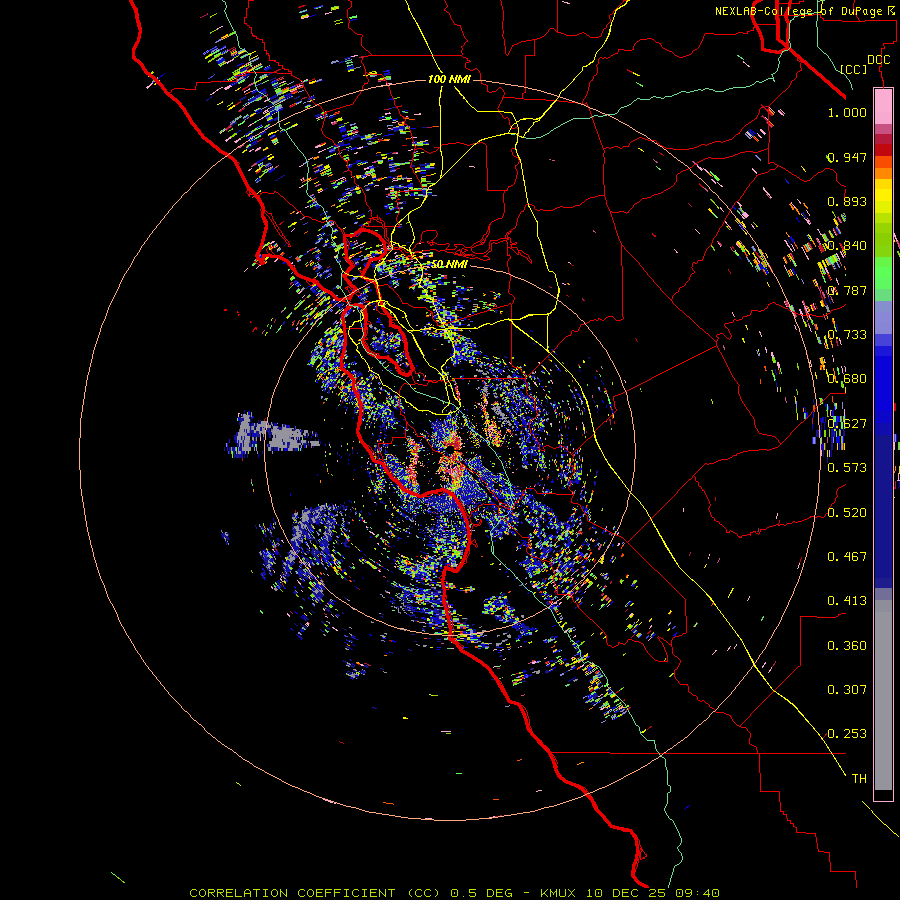This screenshot has height=900, width=900.
Task: Click the 0.733 legend label
Action: pyautogui.click(x=847, y=335)
